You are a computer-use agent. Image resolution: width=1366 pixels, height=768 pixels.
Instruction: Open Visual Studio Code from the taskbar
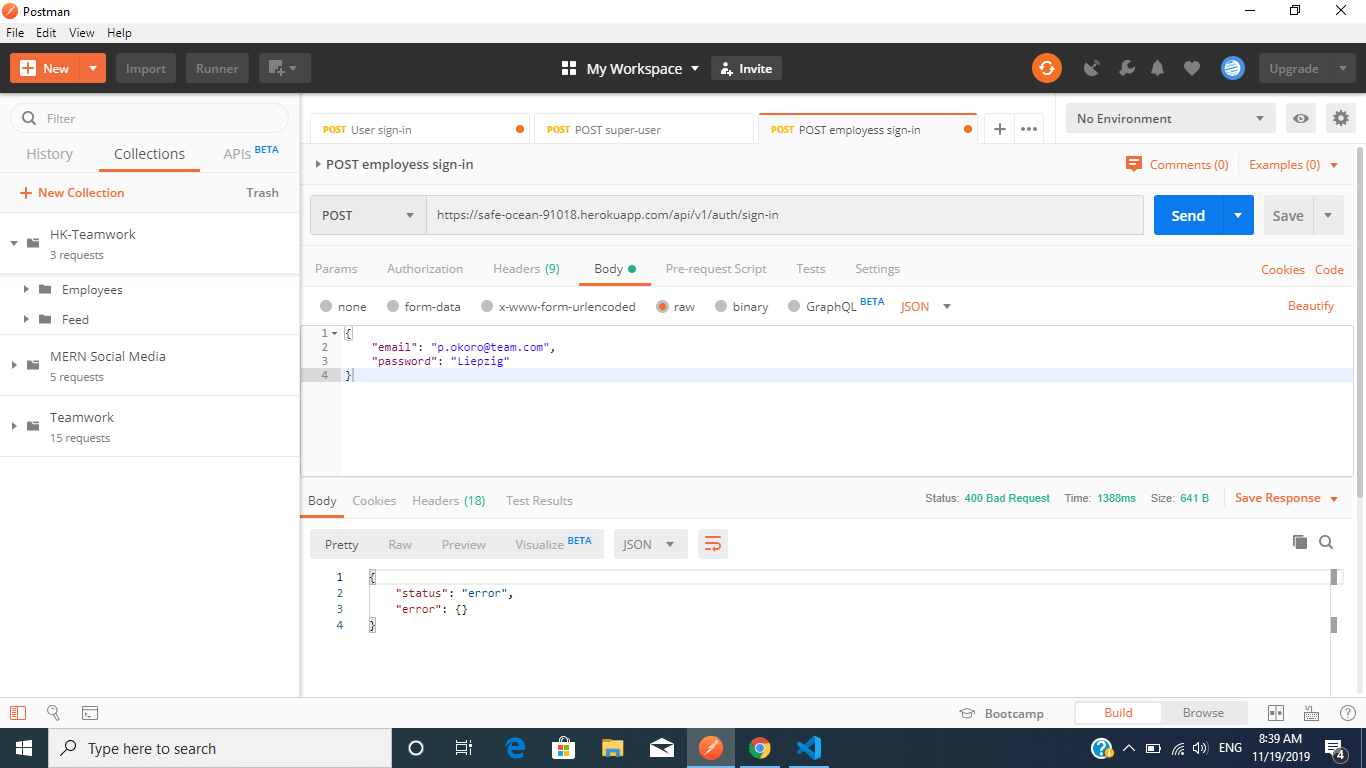click(x=809, y=748)
